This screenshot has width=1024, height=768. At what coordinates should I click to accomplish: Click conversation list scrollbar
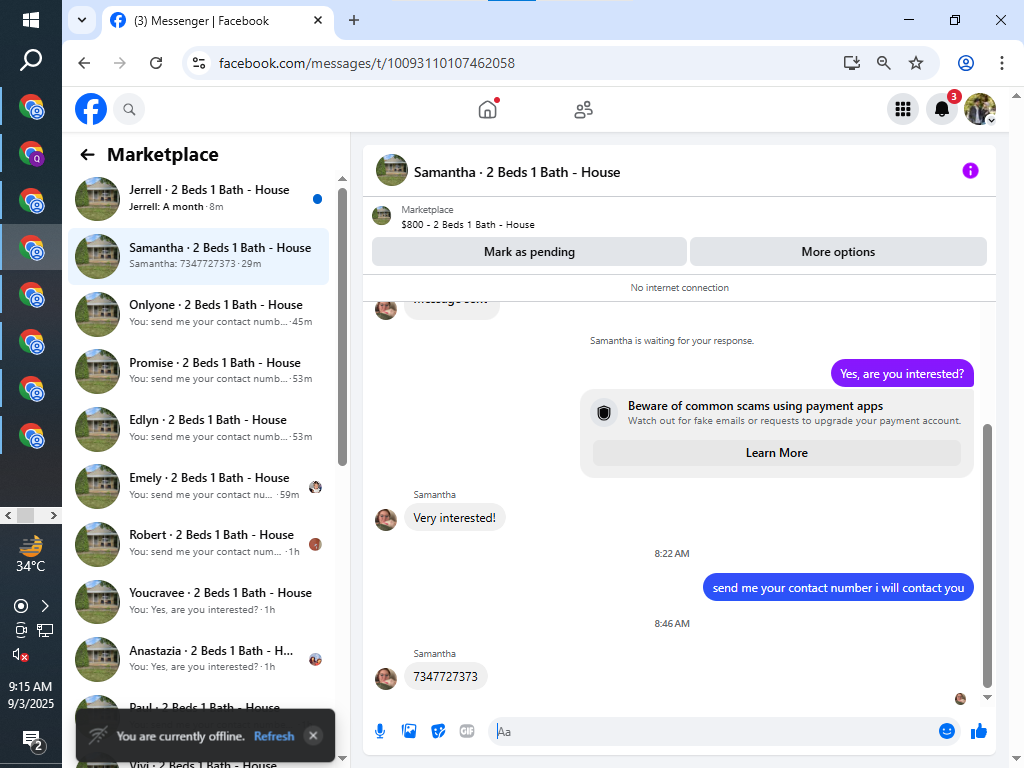click(x=342, y=327)
